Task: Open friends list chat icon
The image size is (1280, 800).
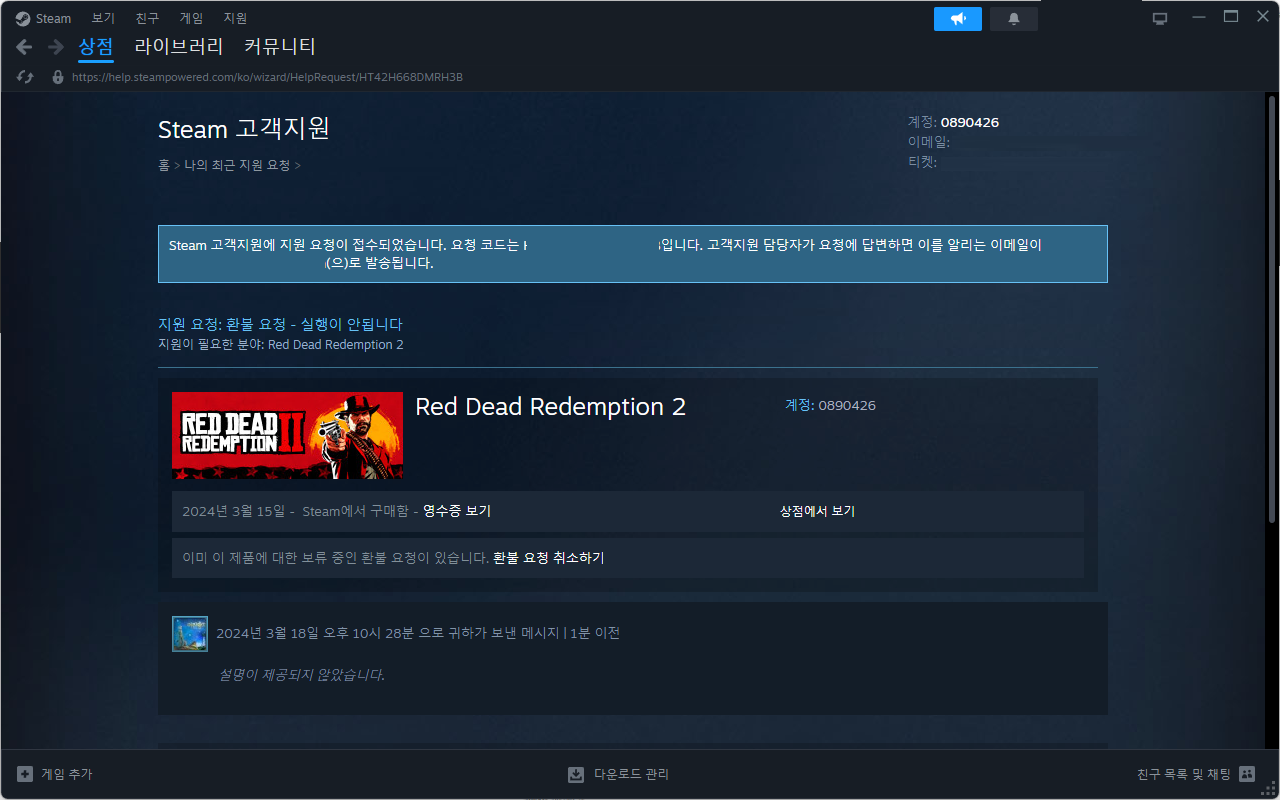Action: [1246, 774]
